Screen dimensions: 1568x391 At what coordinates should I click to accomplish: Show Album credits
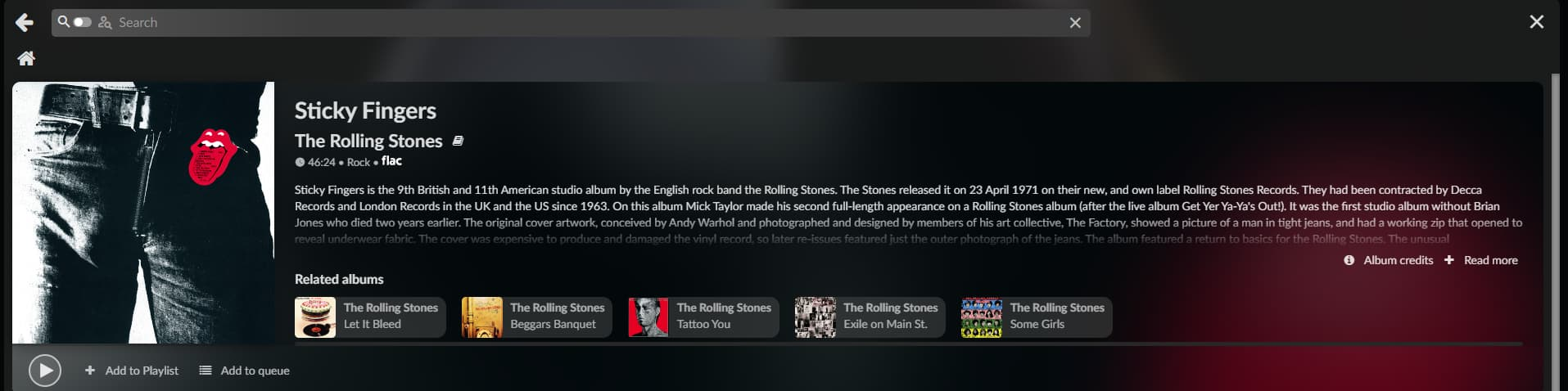tap(1389, 260)
